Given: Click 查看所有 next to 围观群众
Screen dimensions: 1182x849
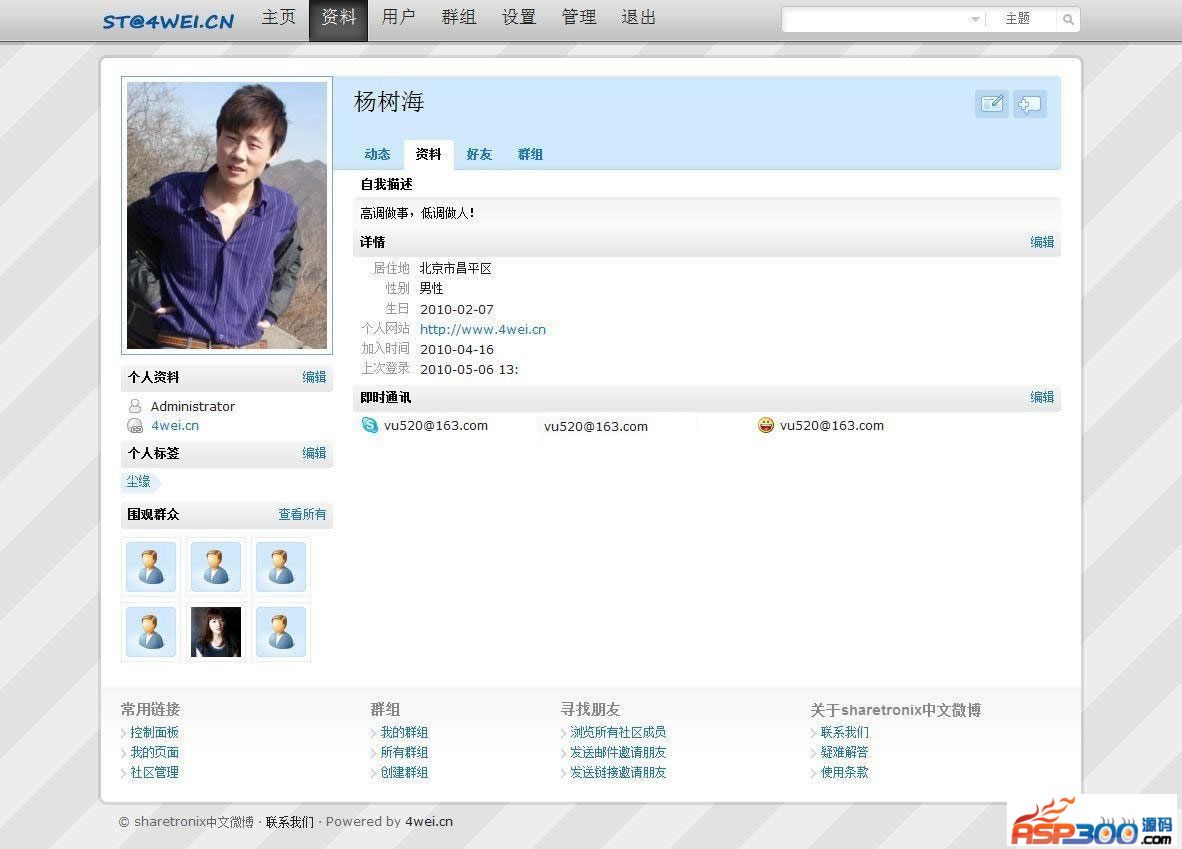Looking at the screenshot, I should tap(302, 514).
